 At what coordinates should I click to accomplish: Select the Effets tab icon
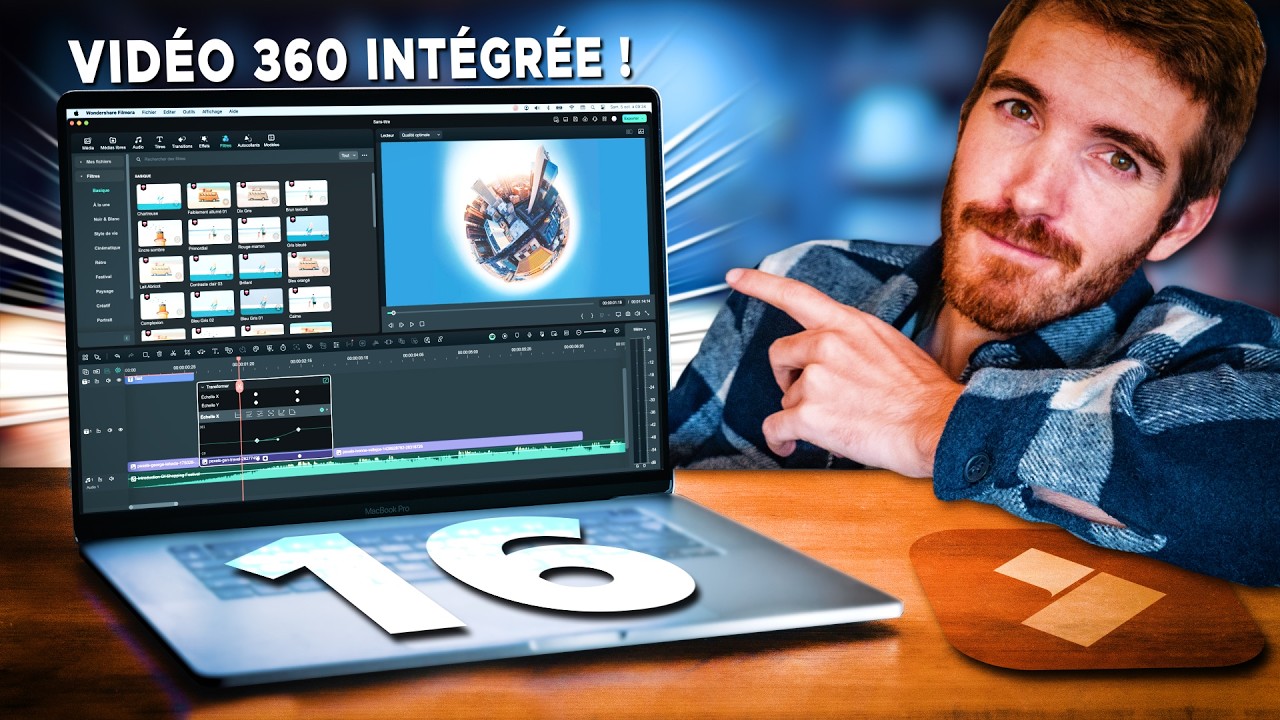pos(204,139)
